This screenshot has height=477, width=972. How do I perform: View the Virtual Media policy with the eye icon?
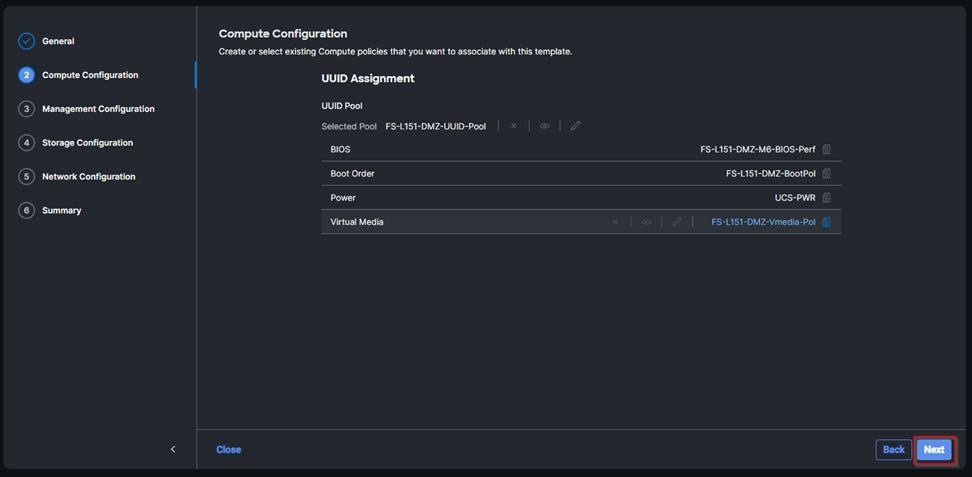tap(646, 222)
